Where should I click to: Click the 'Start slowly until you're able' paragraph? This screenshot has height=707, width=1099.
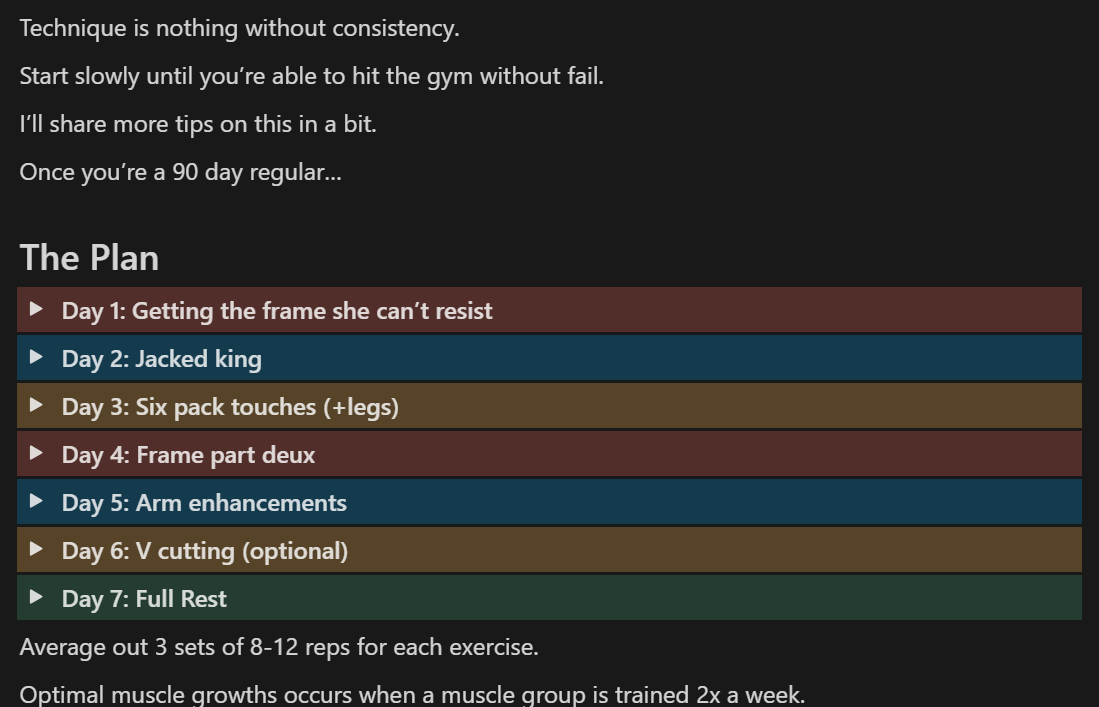pyautogui.click(x=311, y=76)
